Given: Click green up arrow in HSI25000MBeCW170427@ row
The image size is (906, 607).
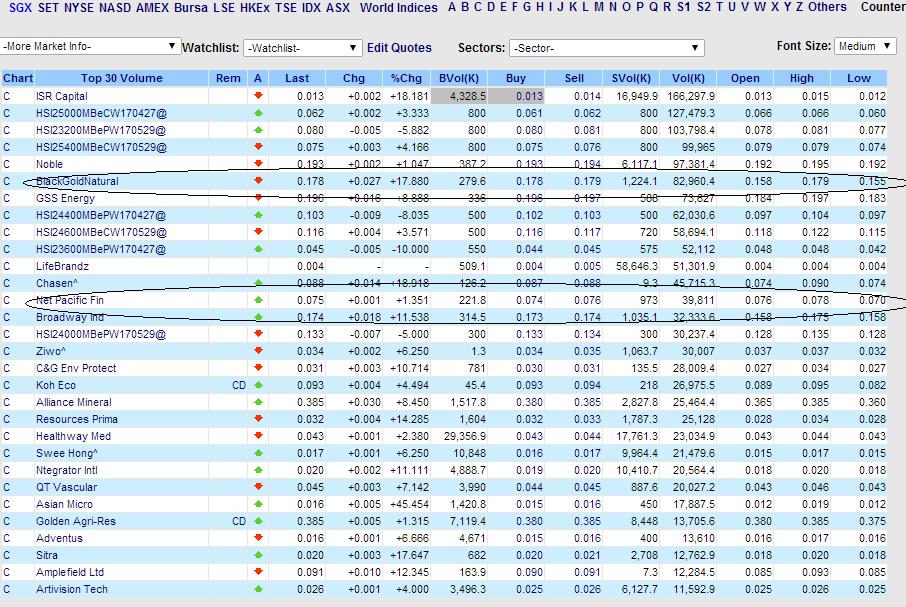Looking at the screenshot, I should click(x=258, y=113).
